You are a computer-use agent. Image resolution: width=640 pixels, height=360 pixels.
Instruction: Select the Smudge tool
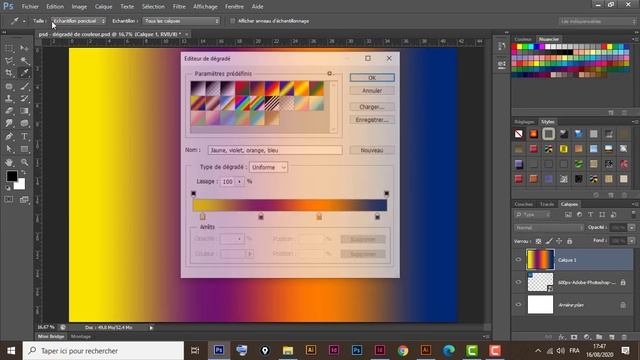coord(9,123)
